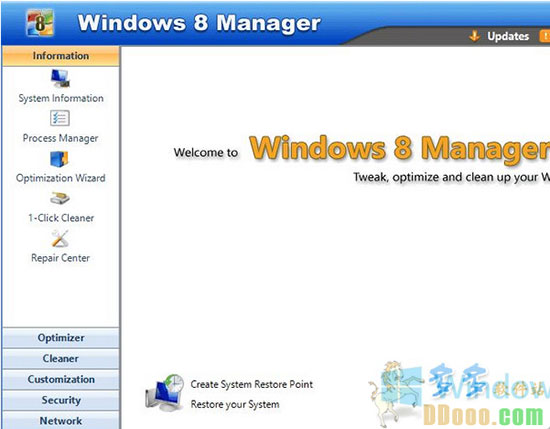Click the Windows 8 Manager logo icon
The image size is (550, 429).
40,23
